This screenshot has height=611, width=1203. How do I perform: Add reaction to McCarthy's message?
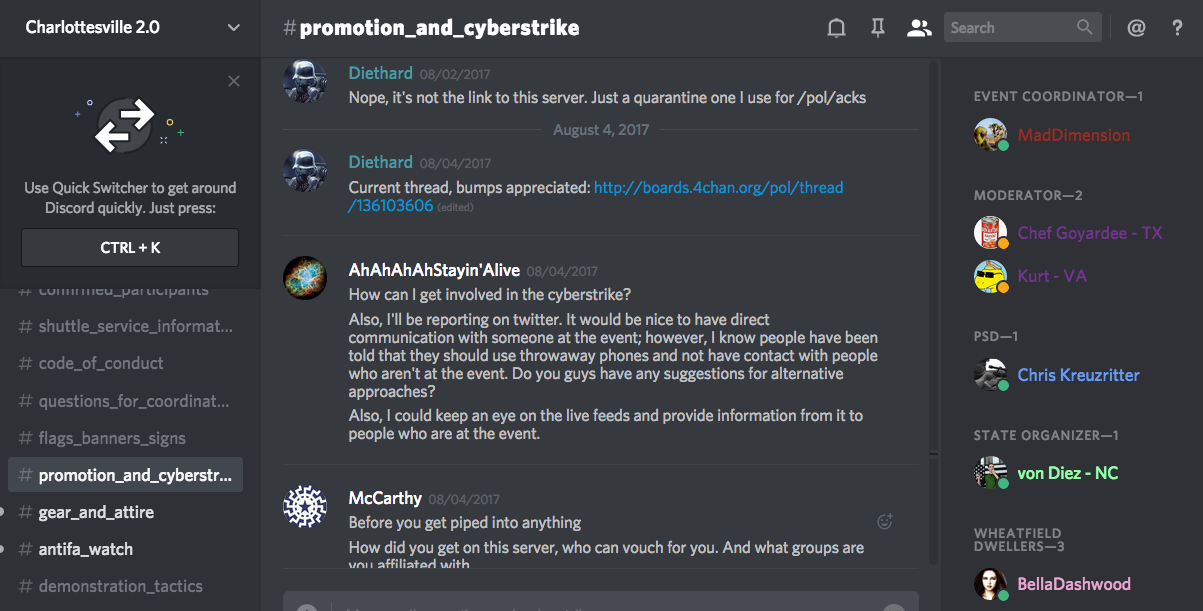(884, 521)
